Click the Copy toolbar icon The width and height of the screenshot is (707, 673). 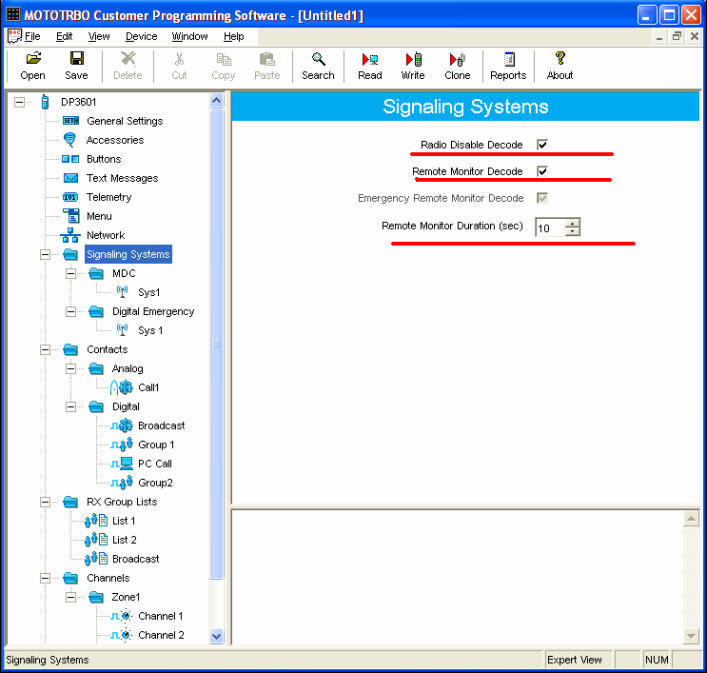pyautogui.click(x=224, y=59)
